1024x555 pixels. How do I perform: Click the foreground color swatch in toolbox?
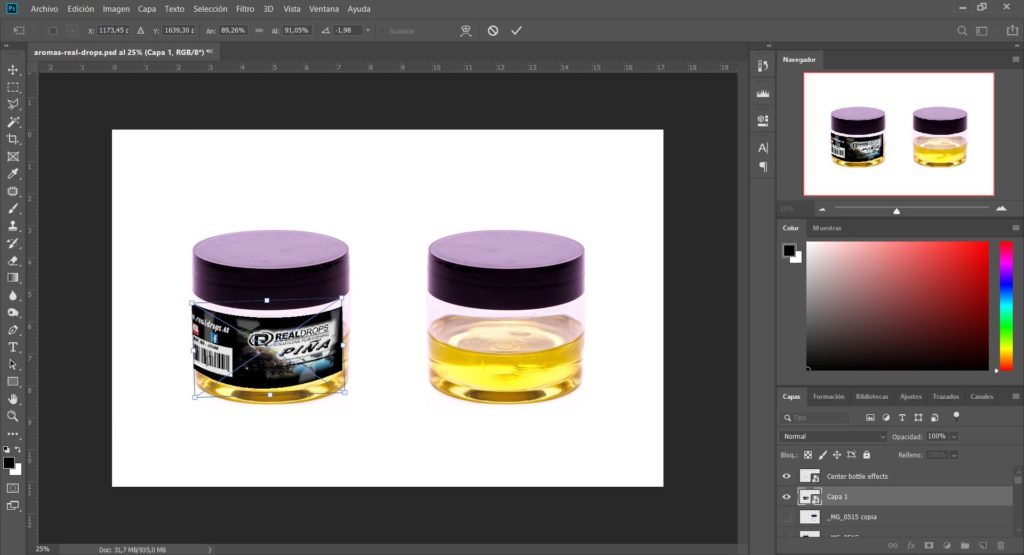tap(8, 463)
